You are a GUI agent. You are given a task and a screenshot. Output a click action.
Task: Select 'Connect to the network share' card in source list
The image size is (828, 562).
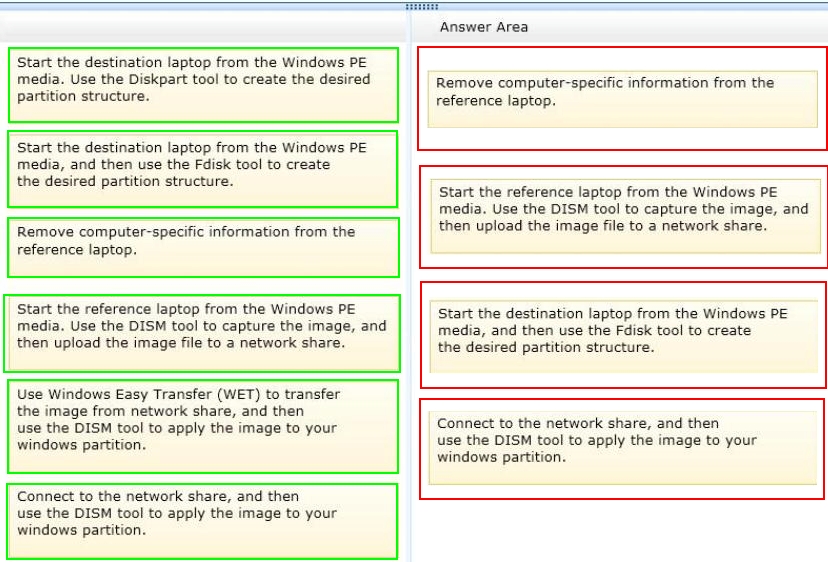[203, 521]
